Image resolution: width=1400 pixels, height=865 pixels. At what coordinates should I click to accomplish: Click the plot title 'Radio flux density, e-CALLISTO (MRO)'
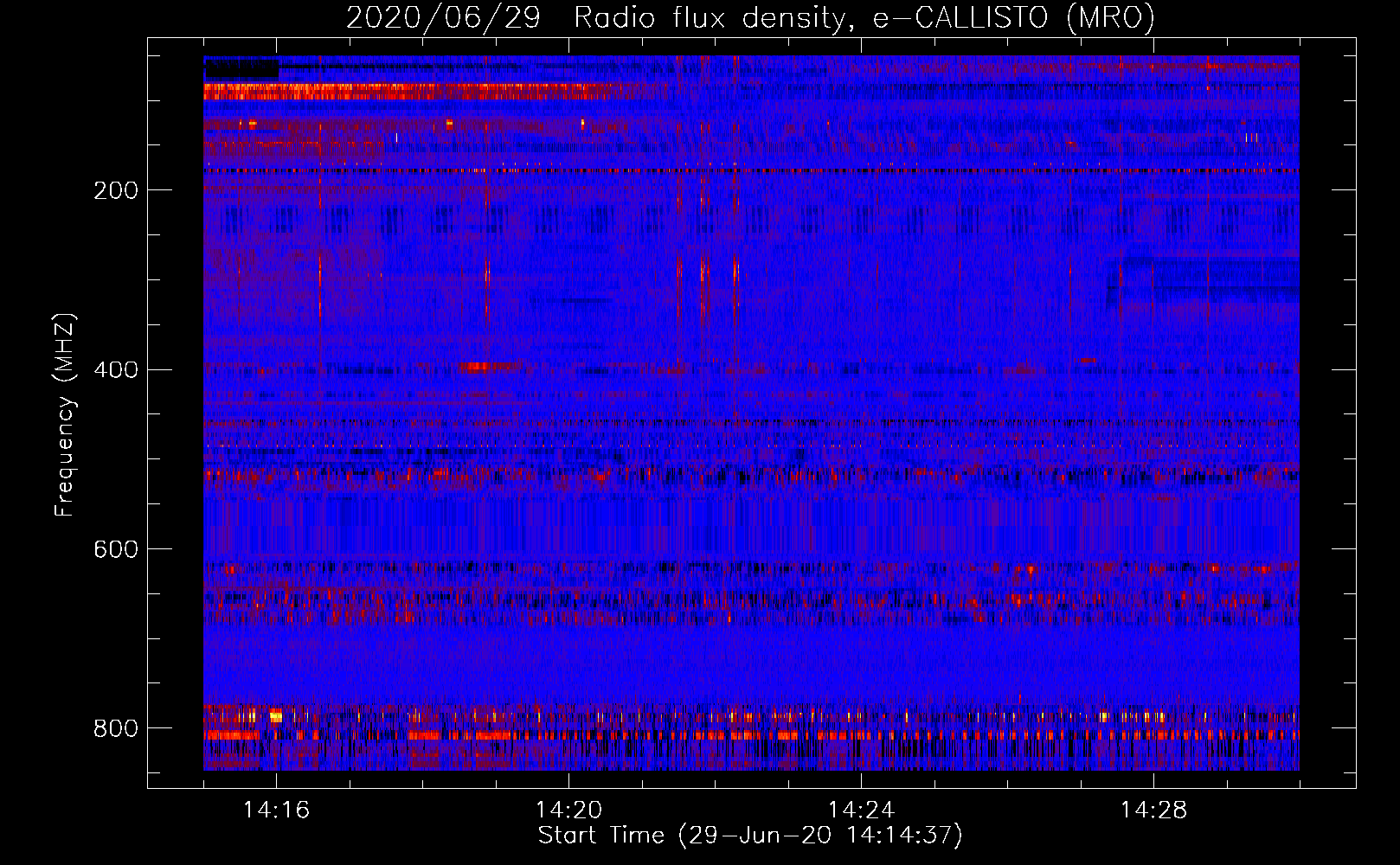(x=864, y=17)
